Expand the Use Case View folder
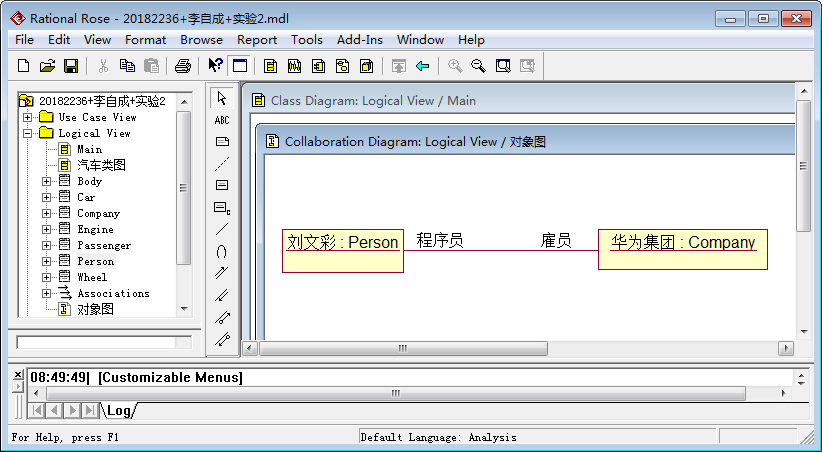 click(x=28, y=117)
